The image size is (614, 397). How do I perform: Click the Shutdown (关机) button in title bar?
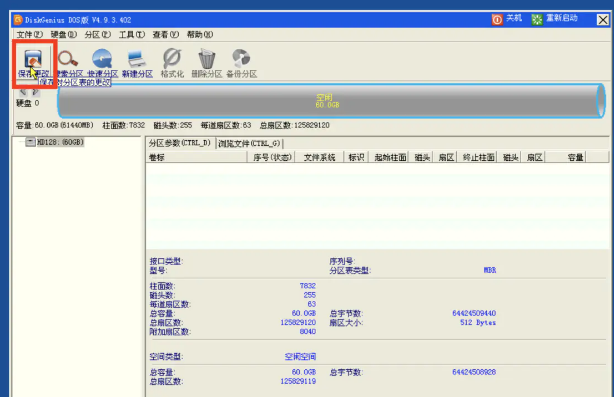pyautogui.click(x=507, y=19)
